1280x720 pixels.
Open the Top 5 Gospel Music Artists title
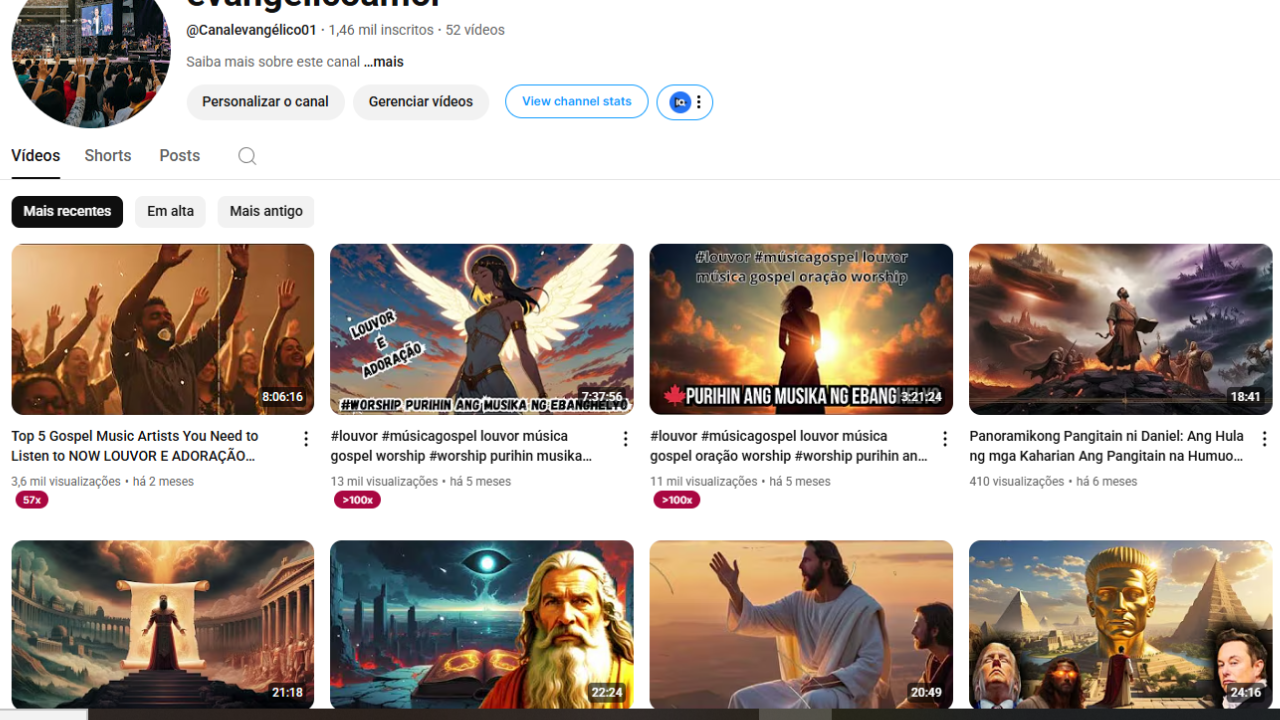[x=135, y=446]
